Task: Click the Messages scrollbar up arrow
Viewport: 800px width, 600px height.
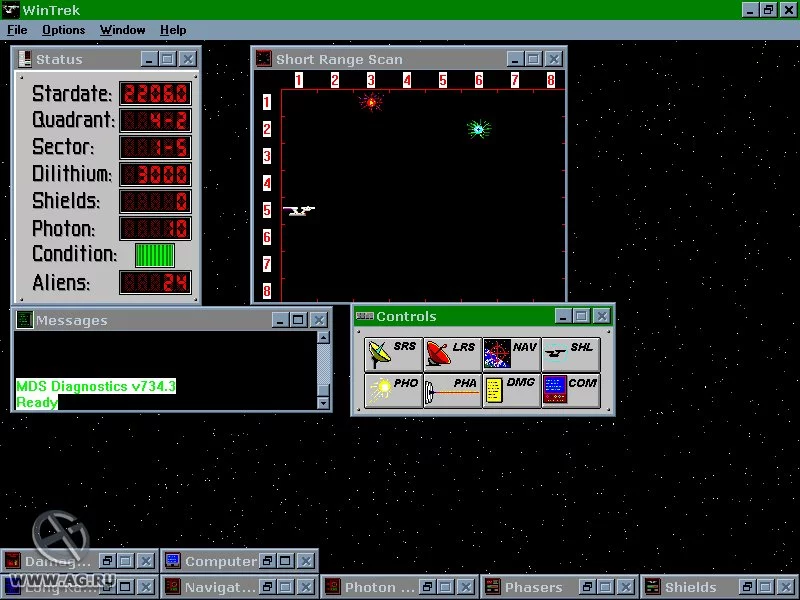Action: [x=323, y=337]
